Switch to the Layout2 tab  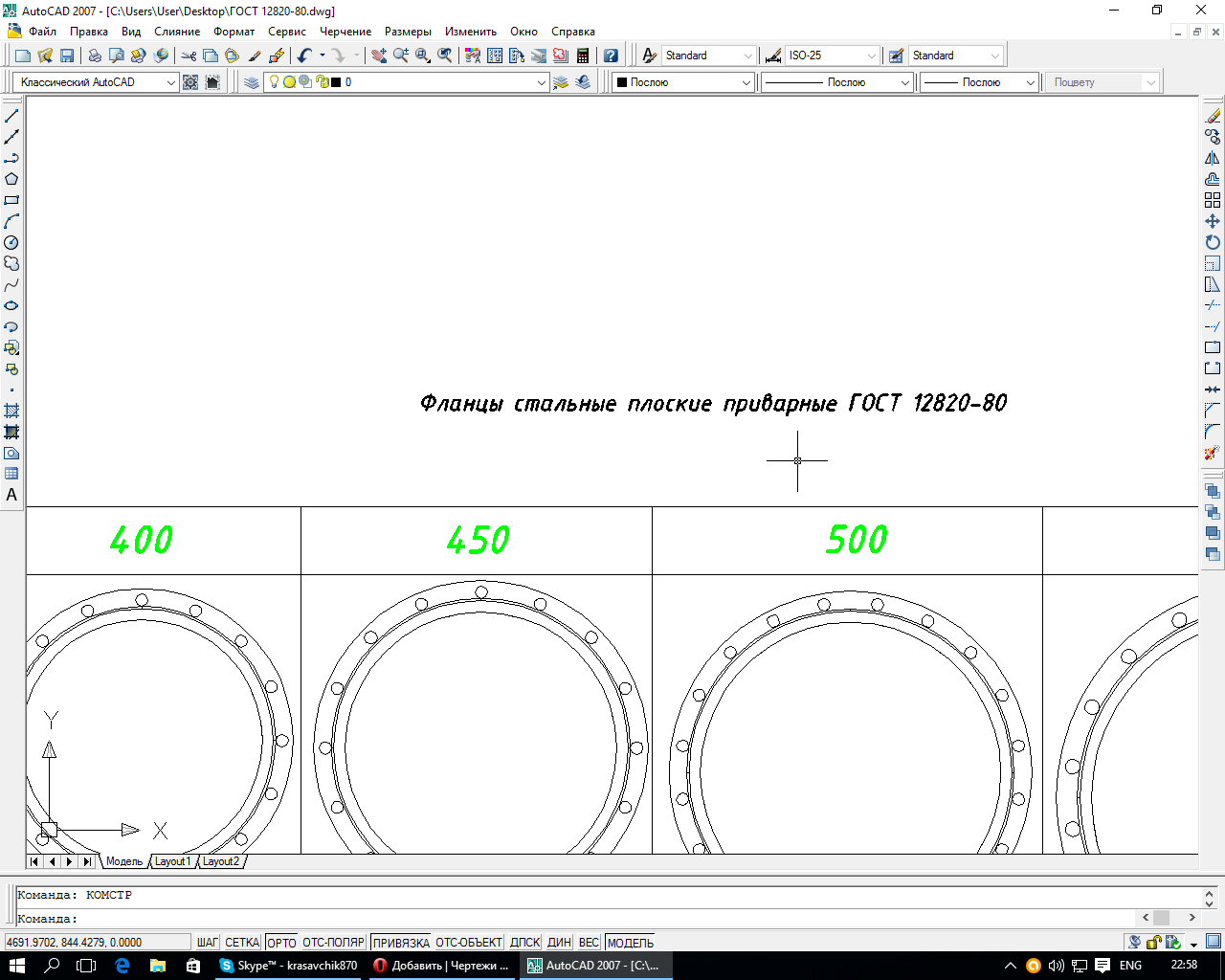220,861
